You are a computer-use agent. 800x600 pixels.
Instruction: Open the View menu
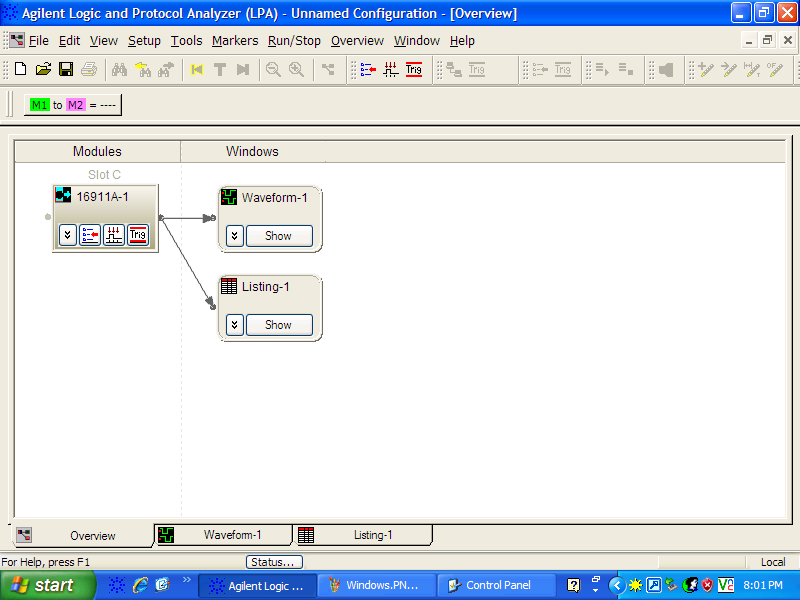point(104,41)
